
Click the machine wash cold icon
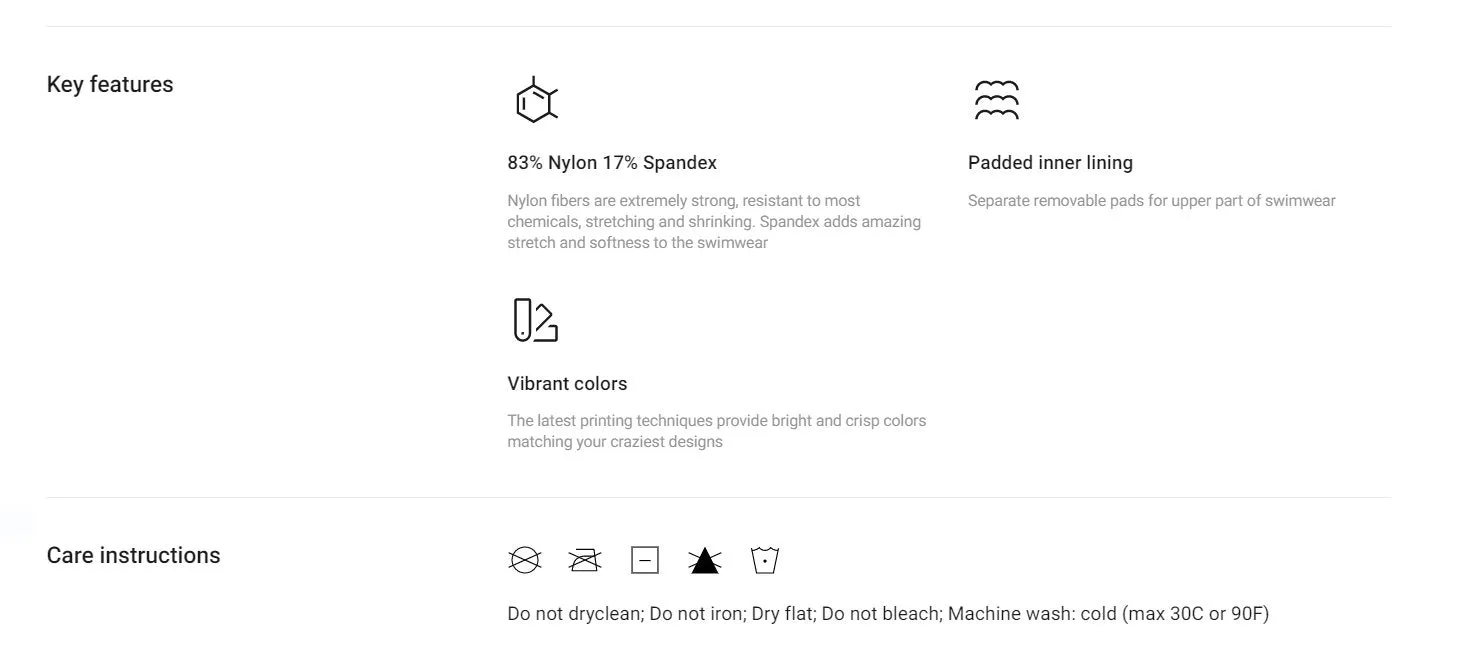(765, 560)
